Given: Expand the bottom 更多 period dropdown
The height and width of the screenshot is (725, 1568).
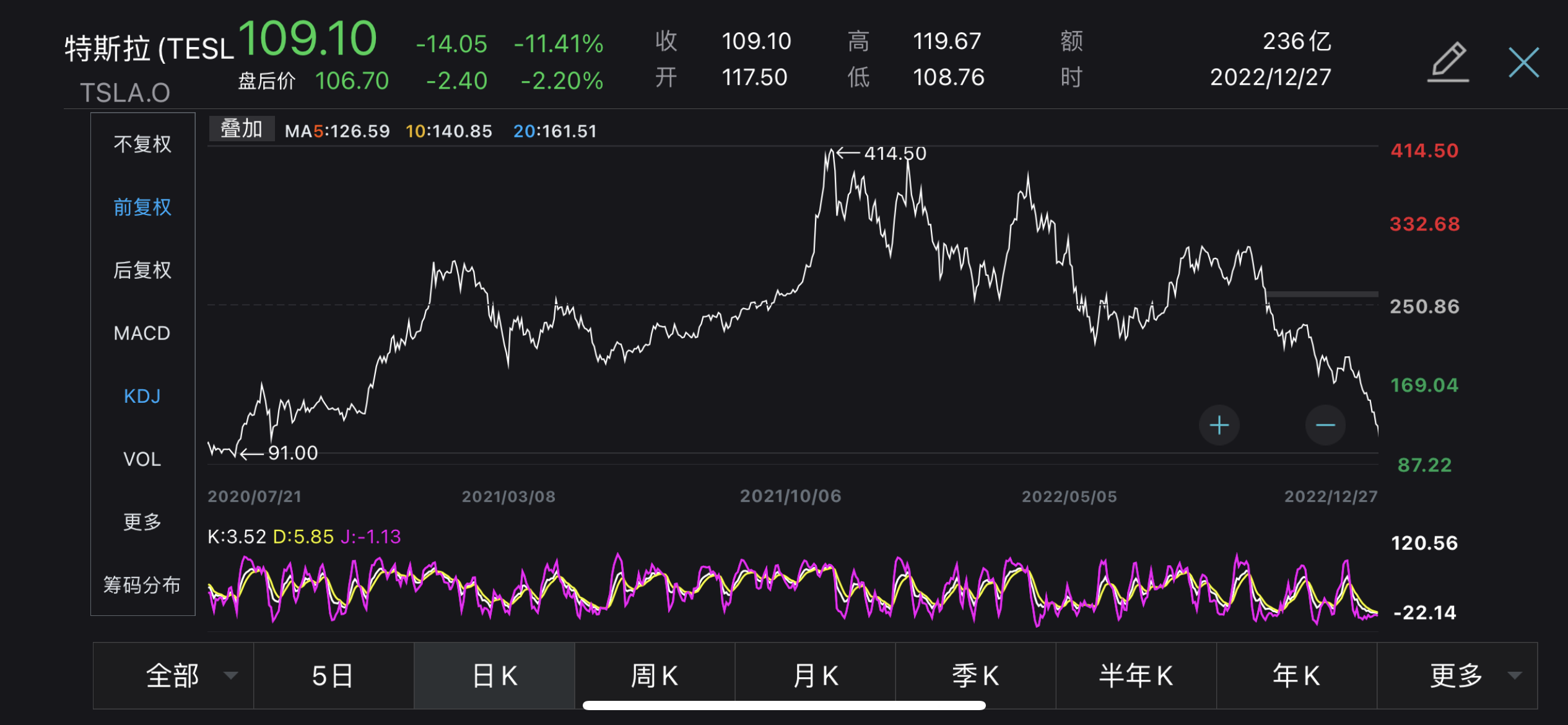Looking at the screenshot, I should click(1515, 675).
